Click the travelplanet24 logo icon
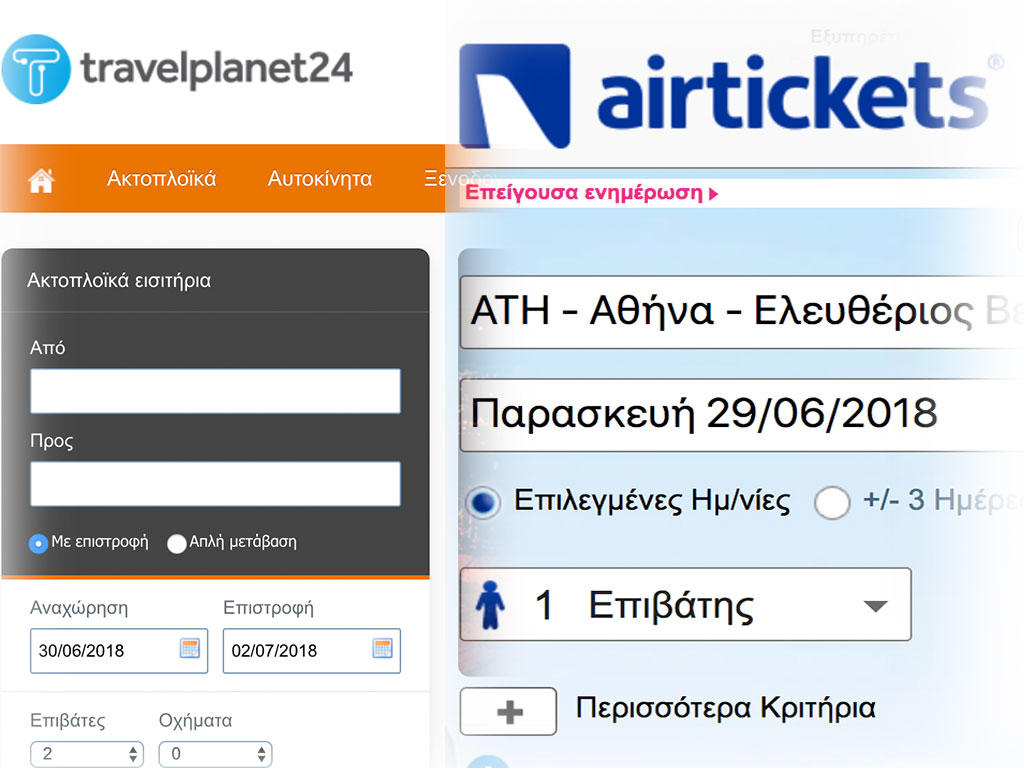Image resolution: width=1024 pixels, height=768 pixels. (36, 69)
